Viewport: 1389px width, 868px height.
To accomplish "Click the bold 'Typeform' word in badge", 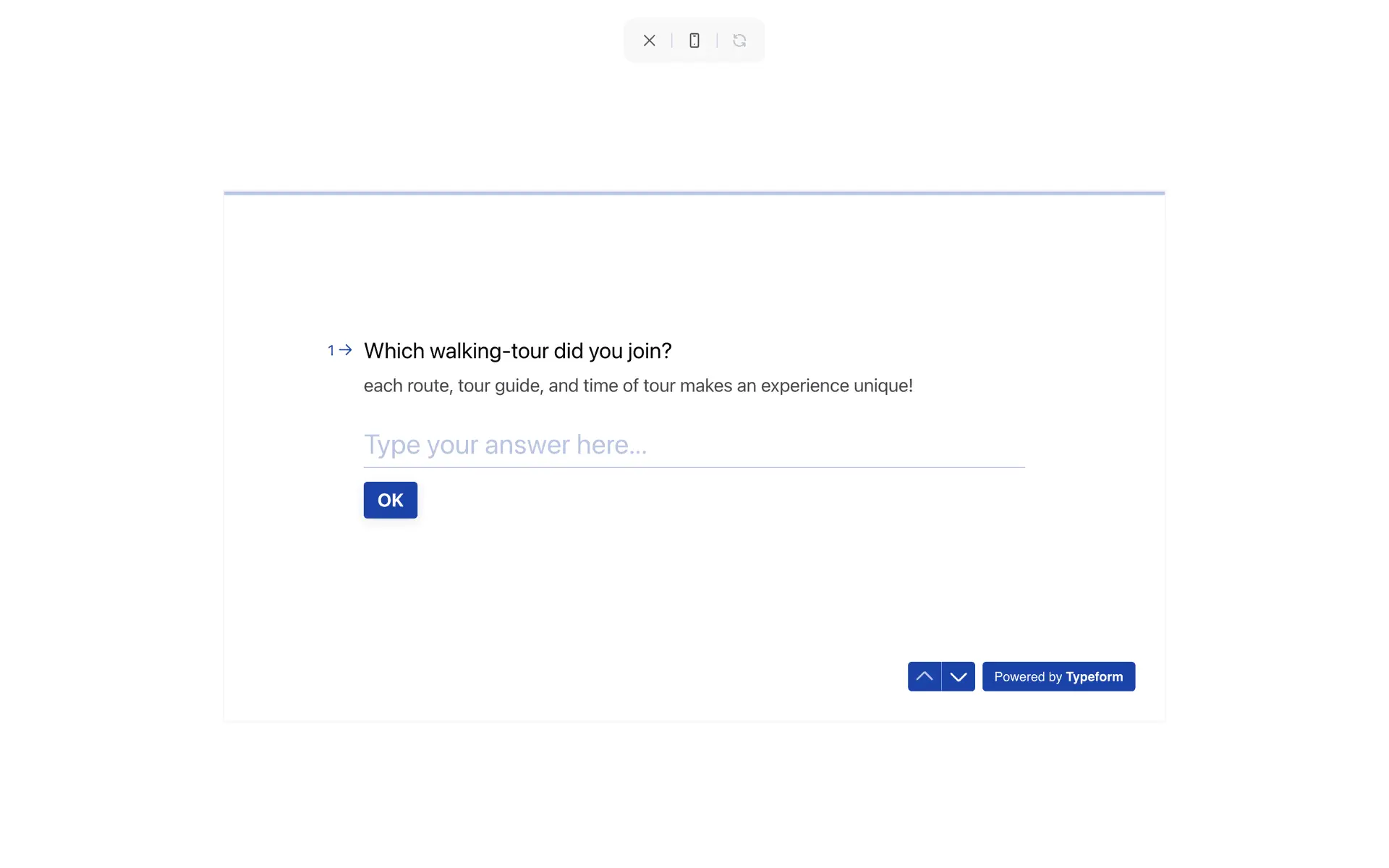I will tap(1094, 677).
